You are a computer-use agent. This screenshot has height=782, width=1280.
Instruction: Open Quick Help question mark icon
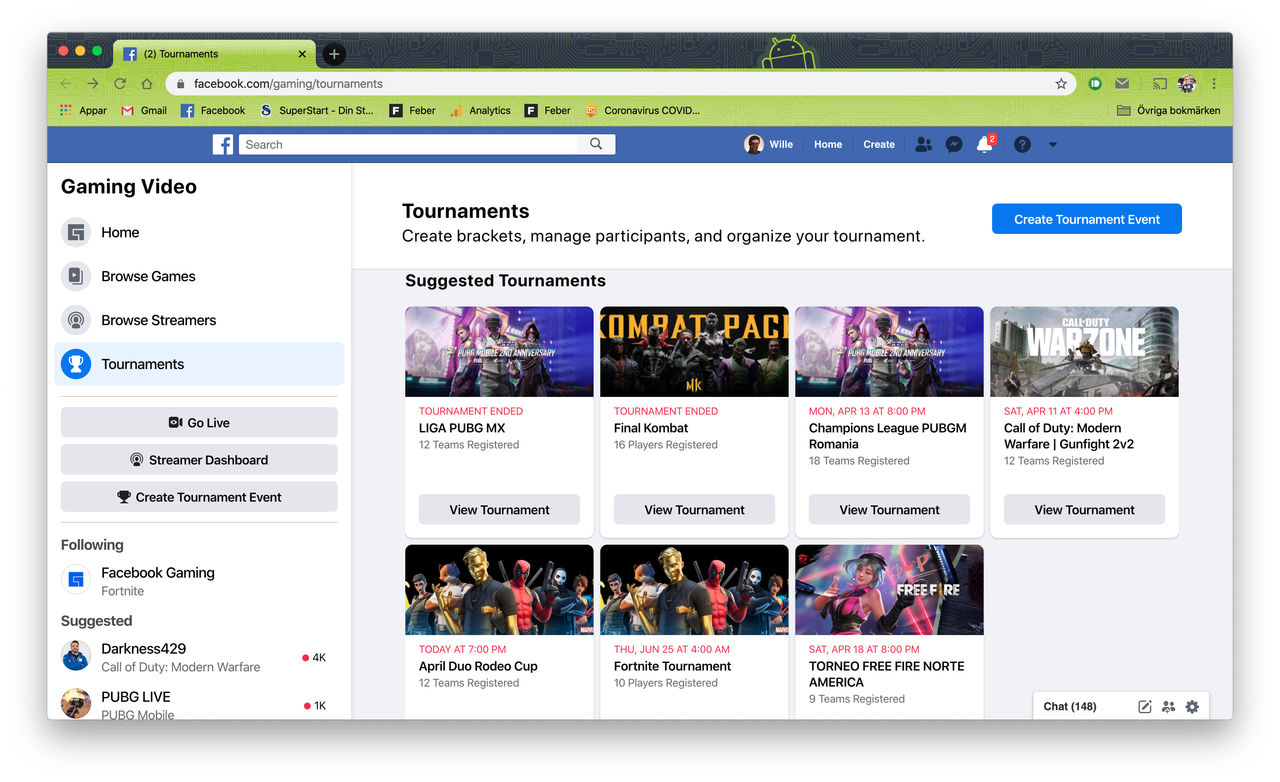(x=1022, y=144)
